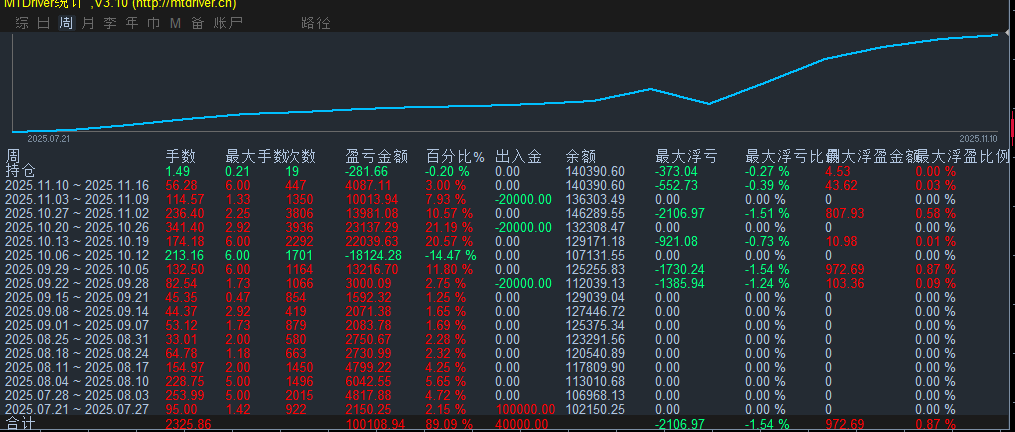Screen dimensions: 1015x432
Task: Click the 100000.00 deposit cell
Action: 526,409
